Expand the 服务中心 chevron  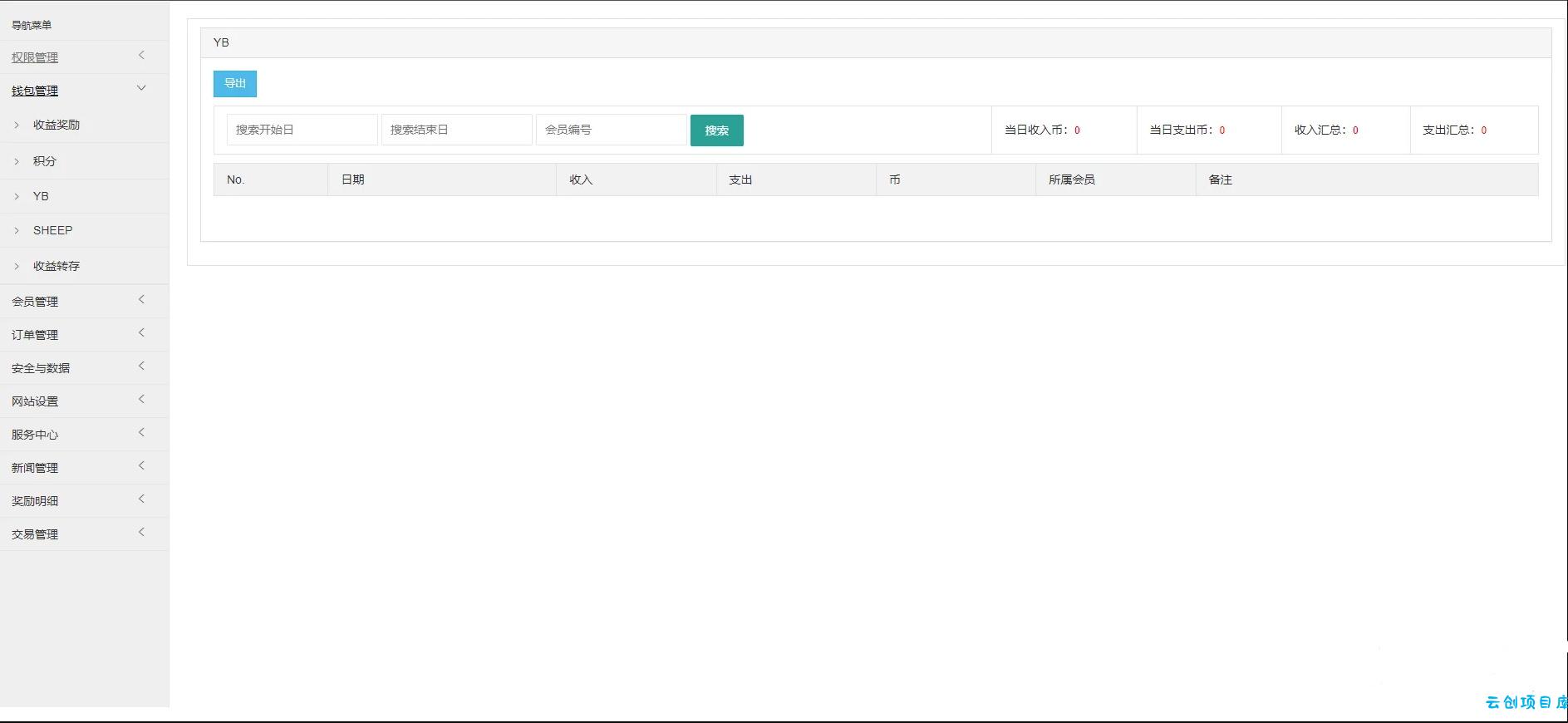pos(141,432)
